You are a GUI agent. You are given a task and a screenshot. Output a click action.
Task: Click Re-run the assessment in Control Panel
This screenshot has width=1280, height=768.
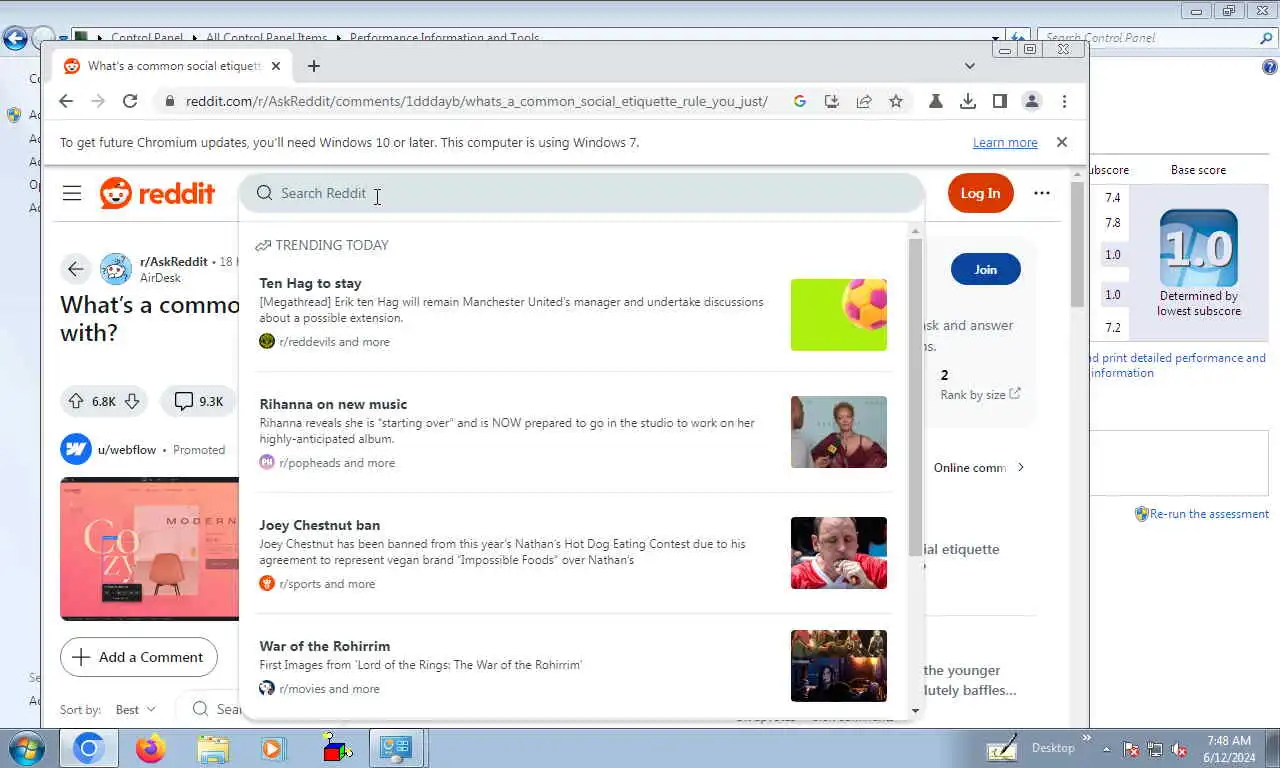click(1209, 514)
